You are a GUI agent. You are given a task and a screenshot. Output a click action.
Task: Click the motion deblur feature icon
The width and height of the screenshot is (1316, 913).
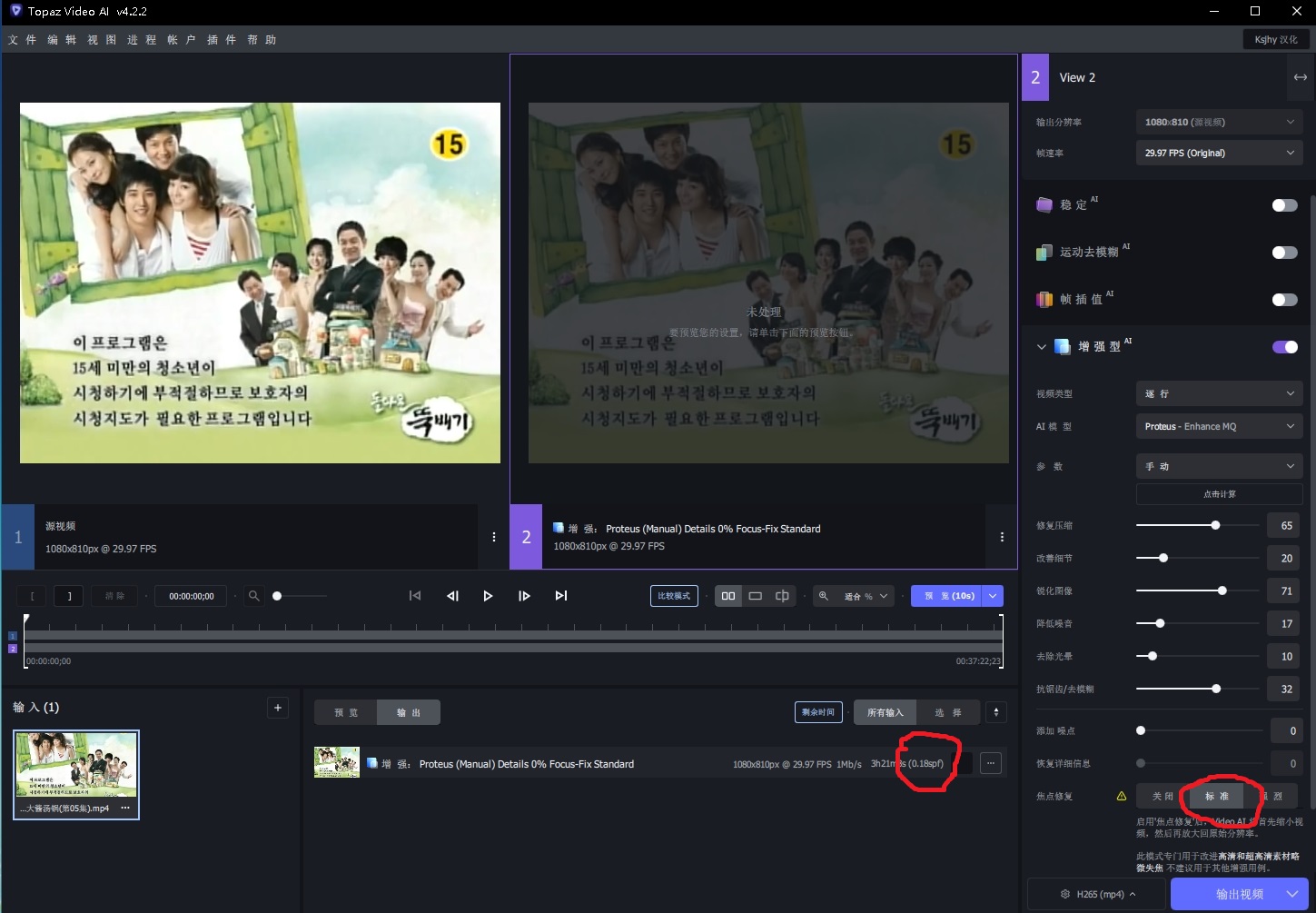pyautogui.click(x=1044, y=252)
